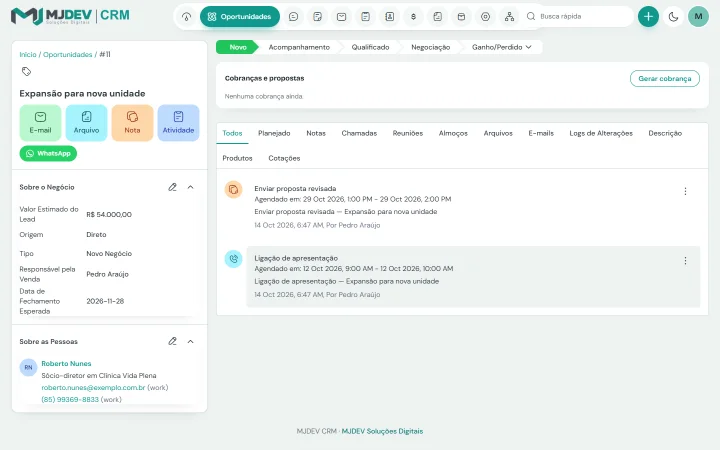This screenshot has width=720, height=450.
Task: Click the roberto.nunes@exemplo.com.br email link
Action: click(x=93, y=388)
